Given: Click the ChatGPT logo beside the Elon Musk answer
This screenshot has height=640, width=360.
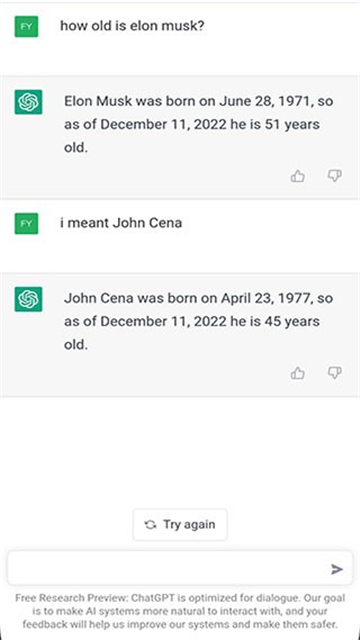Looking at the screenshot, I should pos(28,102).
